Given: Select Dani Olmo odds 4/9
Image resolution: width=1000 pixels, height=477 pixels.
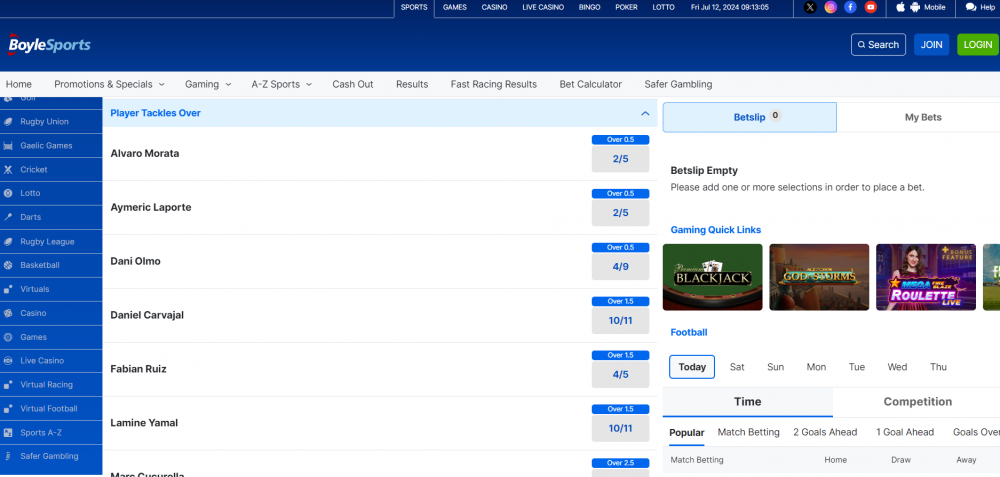Looking at the screenshot, I should point(621,267).
